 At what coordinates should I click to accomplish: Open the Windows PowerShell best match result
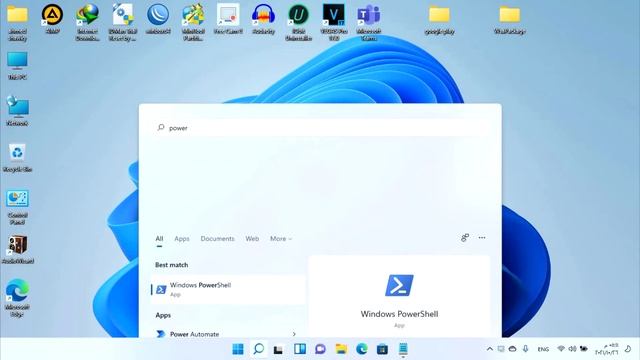[x=228, y=289]
